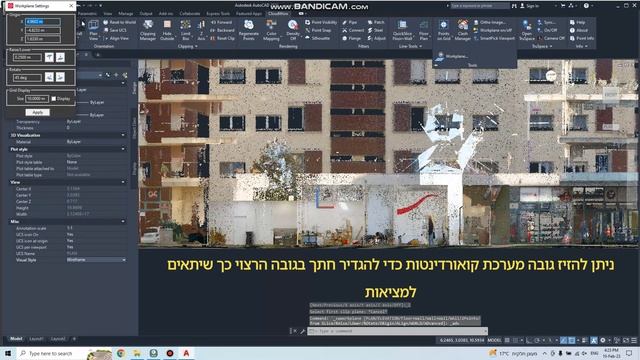Open the Featured Apps tab
This screenshot has width=640, height=360.
coord(249,13)
